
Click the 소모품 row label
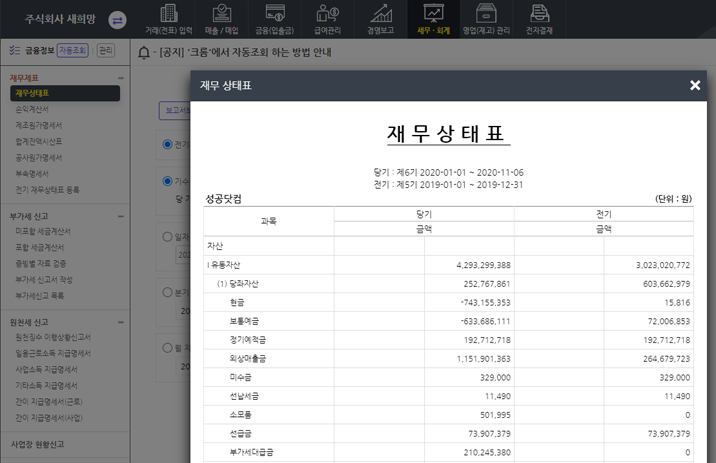(240, 415)
